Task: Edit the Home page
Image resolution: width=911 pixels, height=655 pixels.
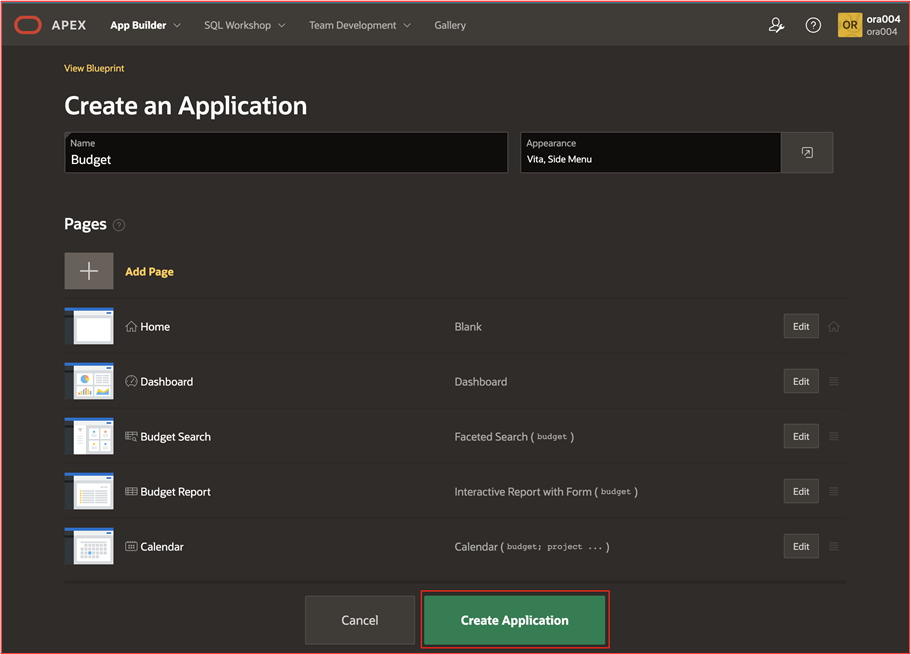Action: click(801, 326)
